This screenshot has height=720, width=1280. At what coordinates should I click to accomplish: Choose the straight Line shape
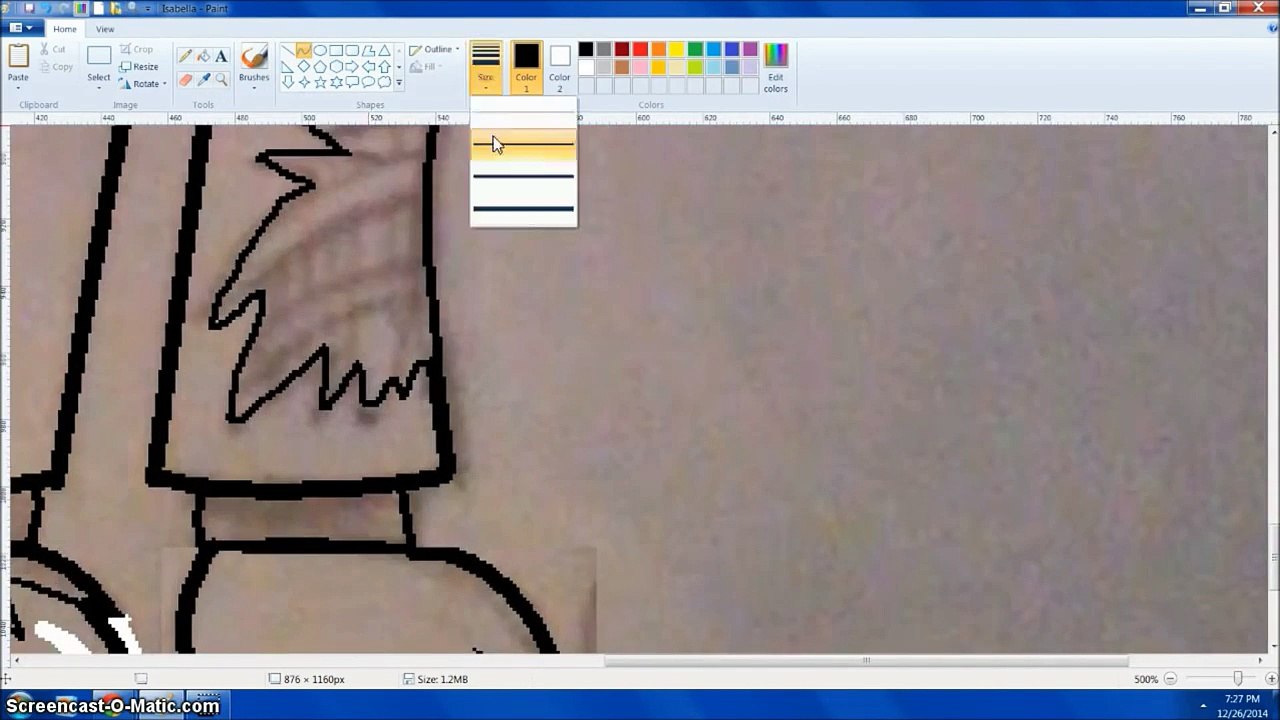coord(288,51)
